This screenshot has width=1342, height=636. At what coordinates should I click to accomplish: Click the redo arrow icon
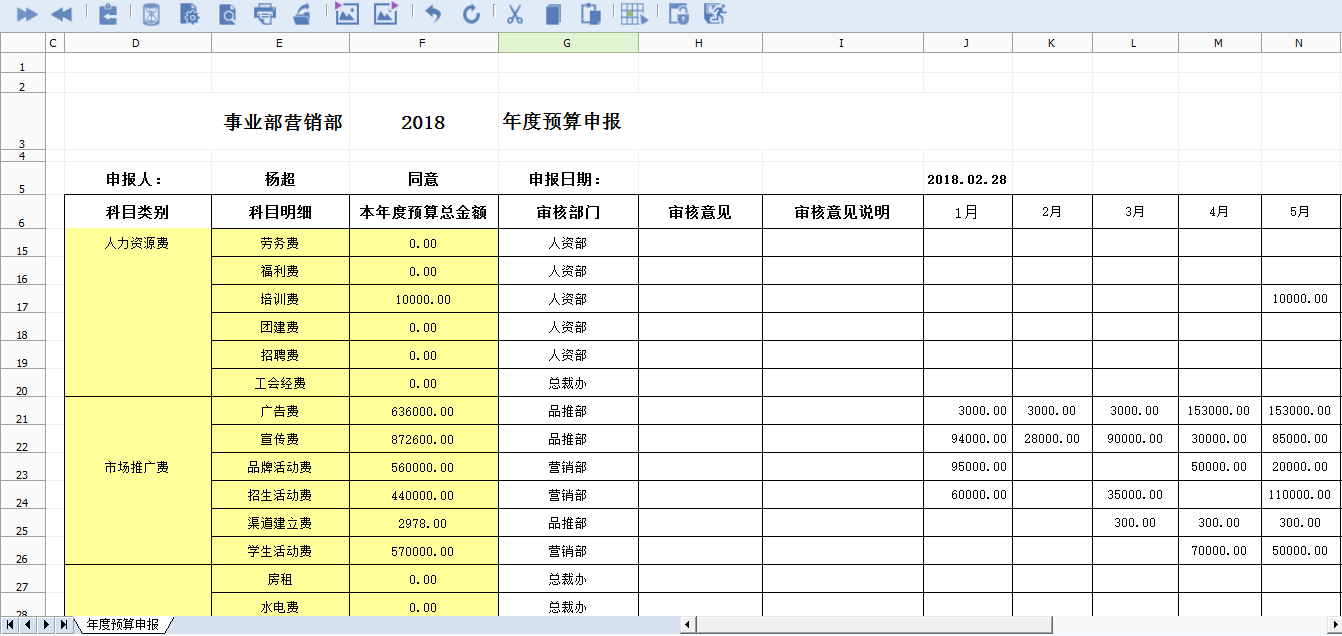click(x=471, y=14)
